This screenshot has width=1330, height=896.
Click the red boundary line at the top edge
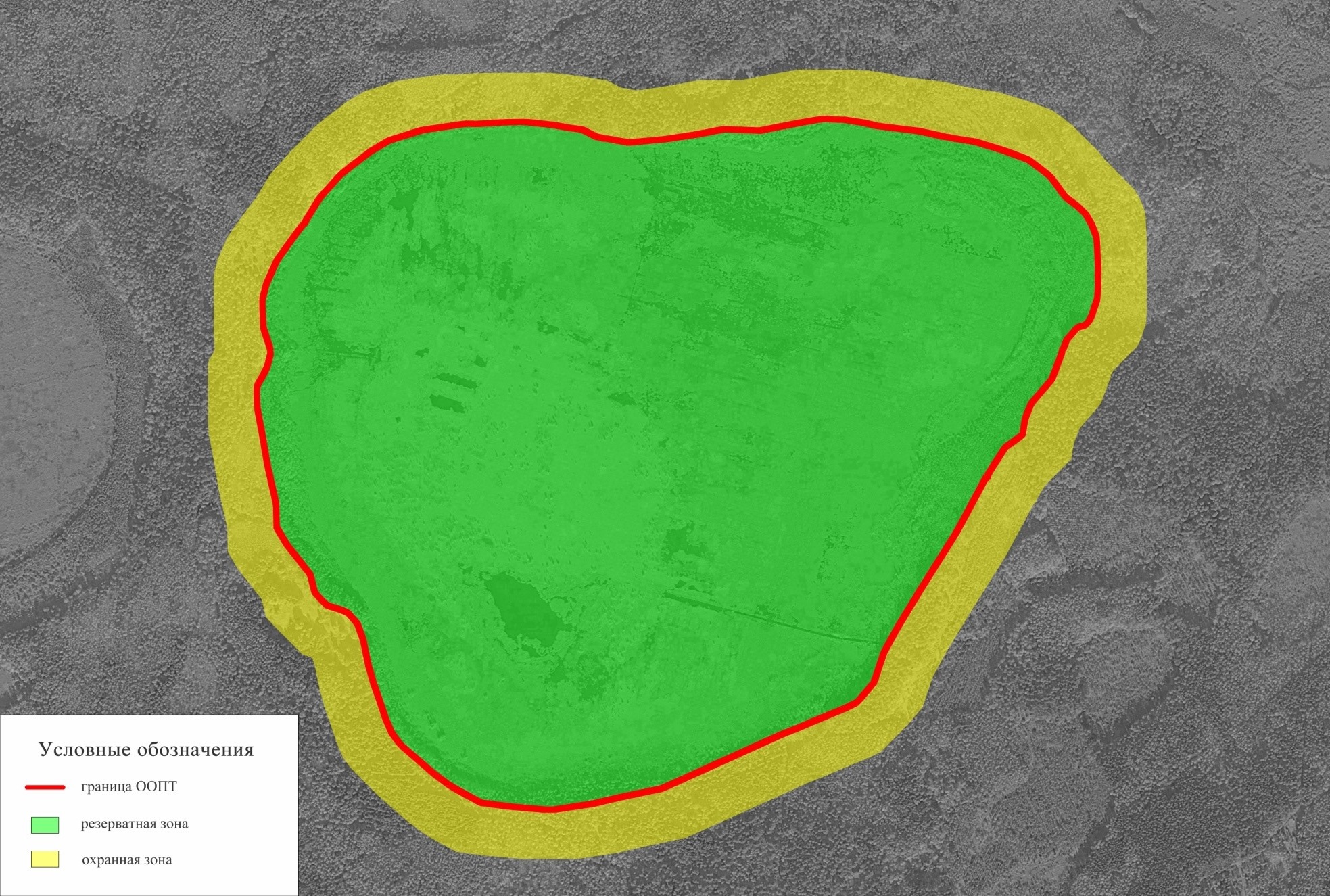click(x=676, y=137)
